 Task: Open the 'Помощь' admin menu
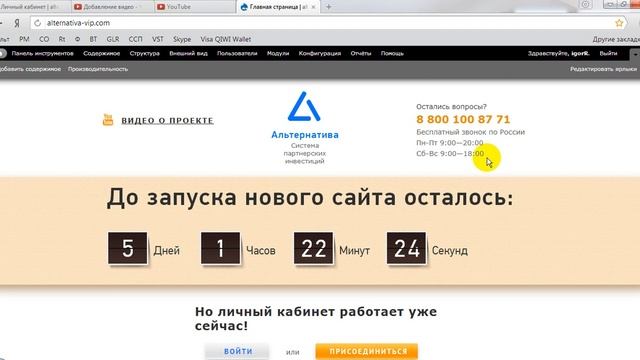tap(392, 53)
